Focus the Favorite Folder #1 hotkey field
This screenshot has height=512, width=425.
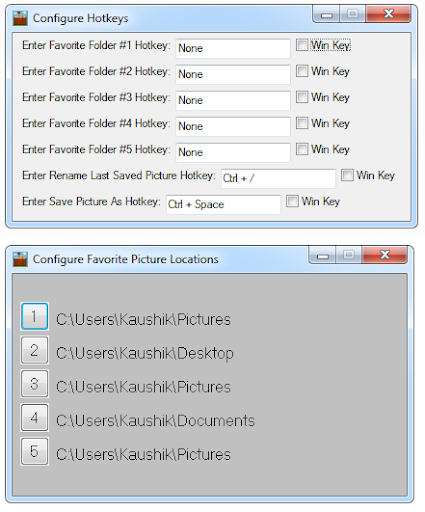point(233,48)
